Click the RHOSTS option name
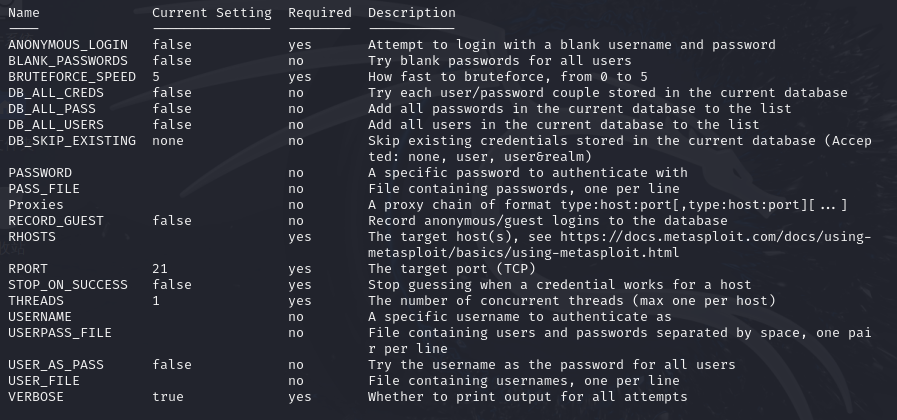This screenshot has height=420, width=897. point(32,237)
